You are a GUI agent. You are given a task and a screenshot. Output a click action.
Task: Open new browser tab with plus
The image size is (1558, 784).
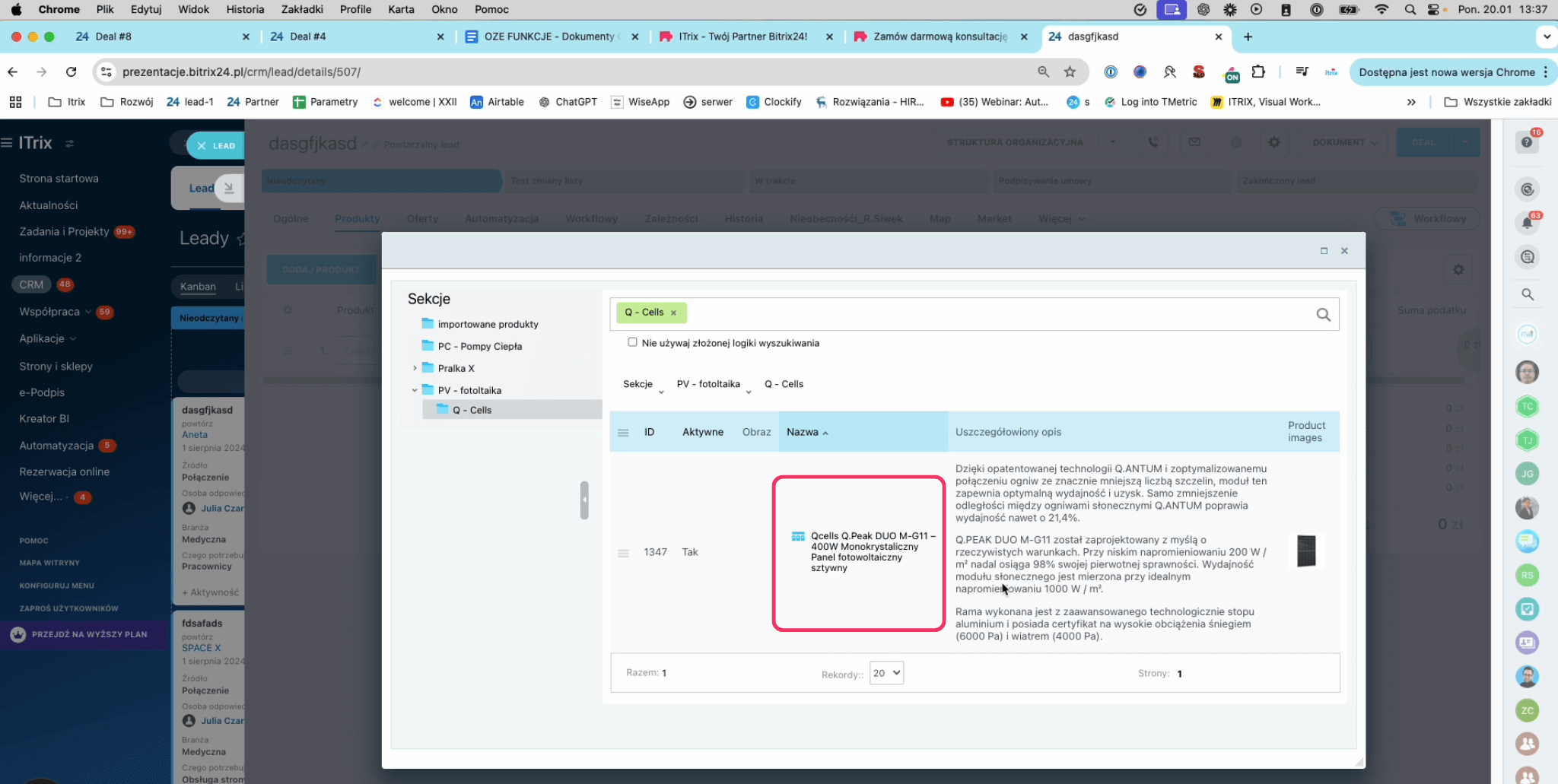click(x=1248, y=37)
